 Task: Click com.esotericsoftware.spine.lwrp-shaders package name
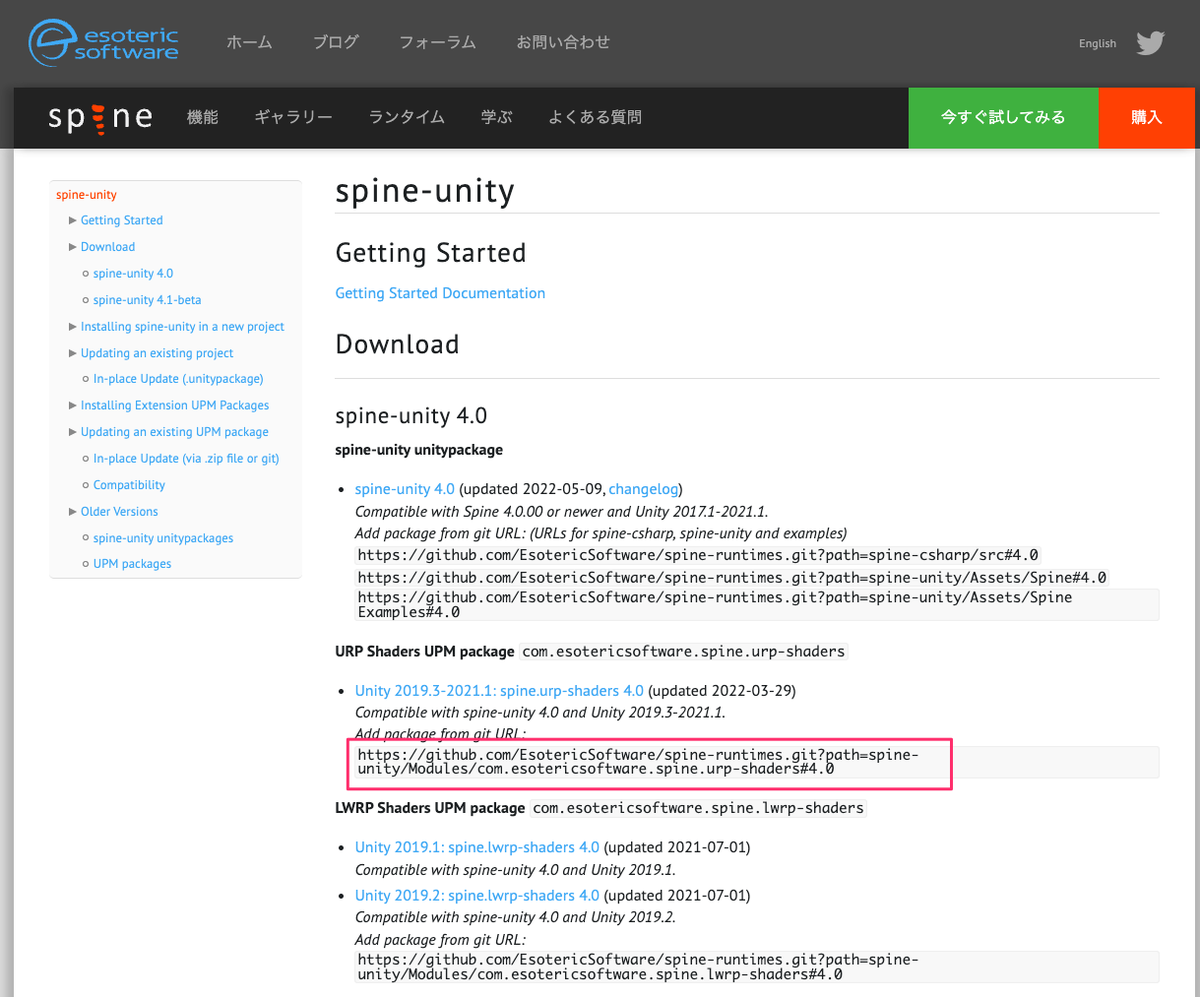(698, 807)
